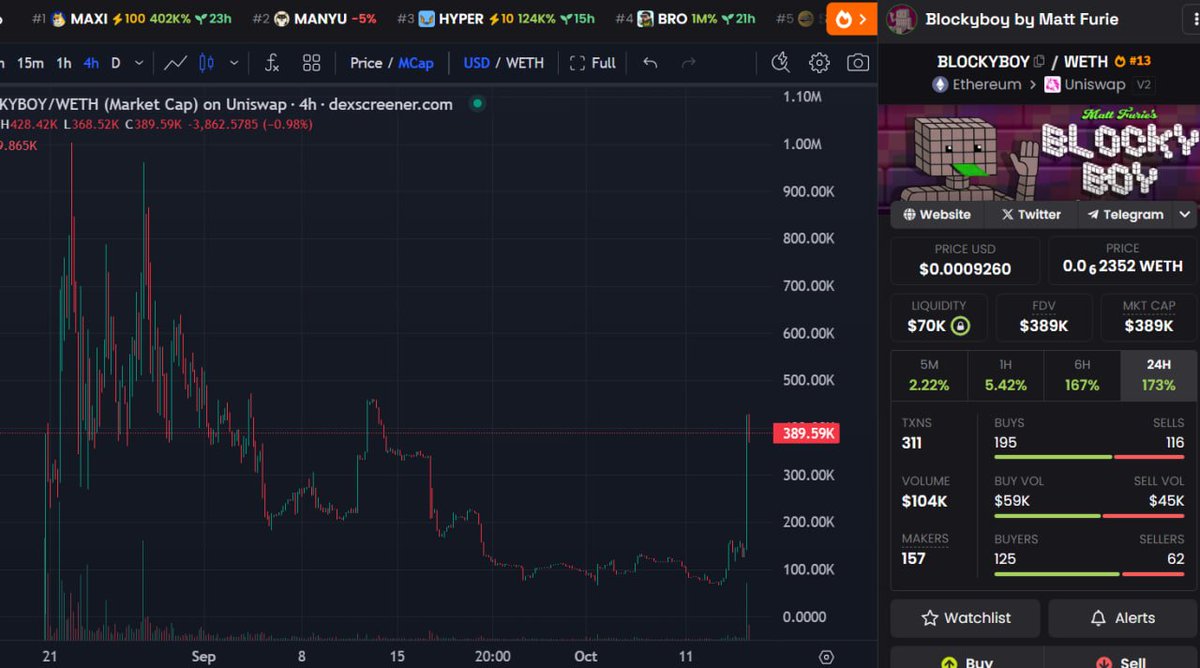Click the Blockyboy token avatar

point(902,19)
